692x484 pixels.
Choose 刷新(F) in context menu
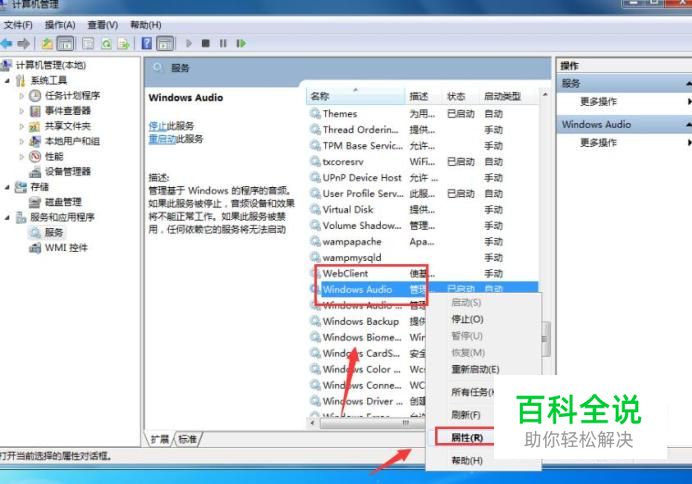pyautogui.click(x=466, y=415)
